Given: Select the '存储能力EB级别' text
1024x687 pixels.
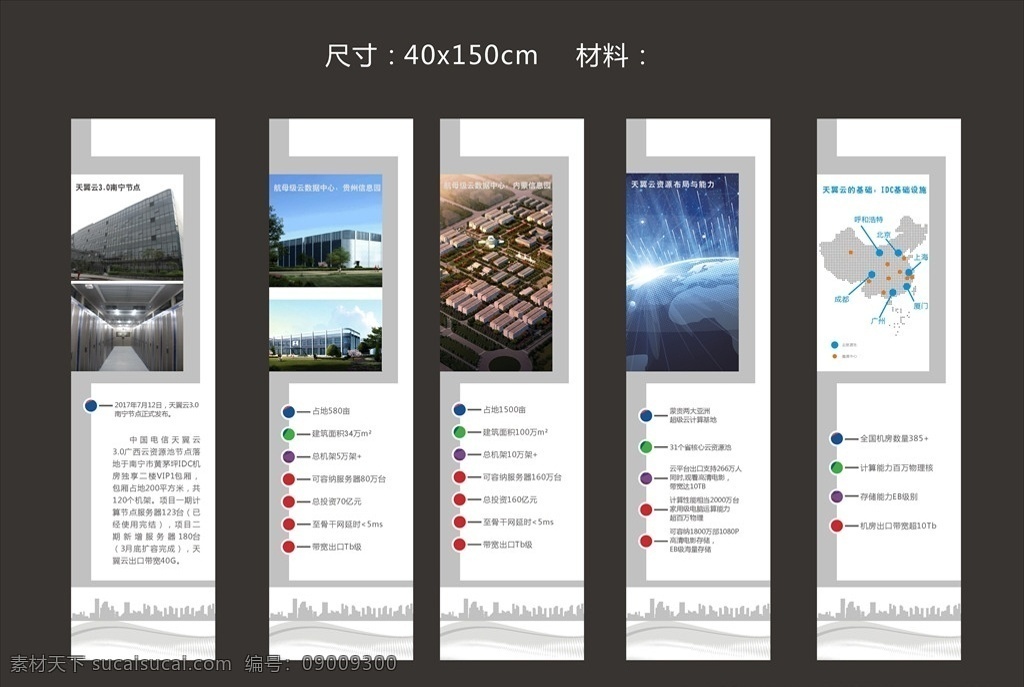Looking at the screenshot, I should 889,496.
